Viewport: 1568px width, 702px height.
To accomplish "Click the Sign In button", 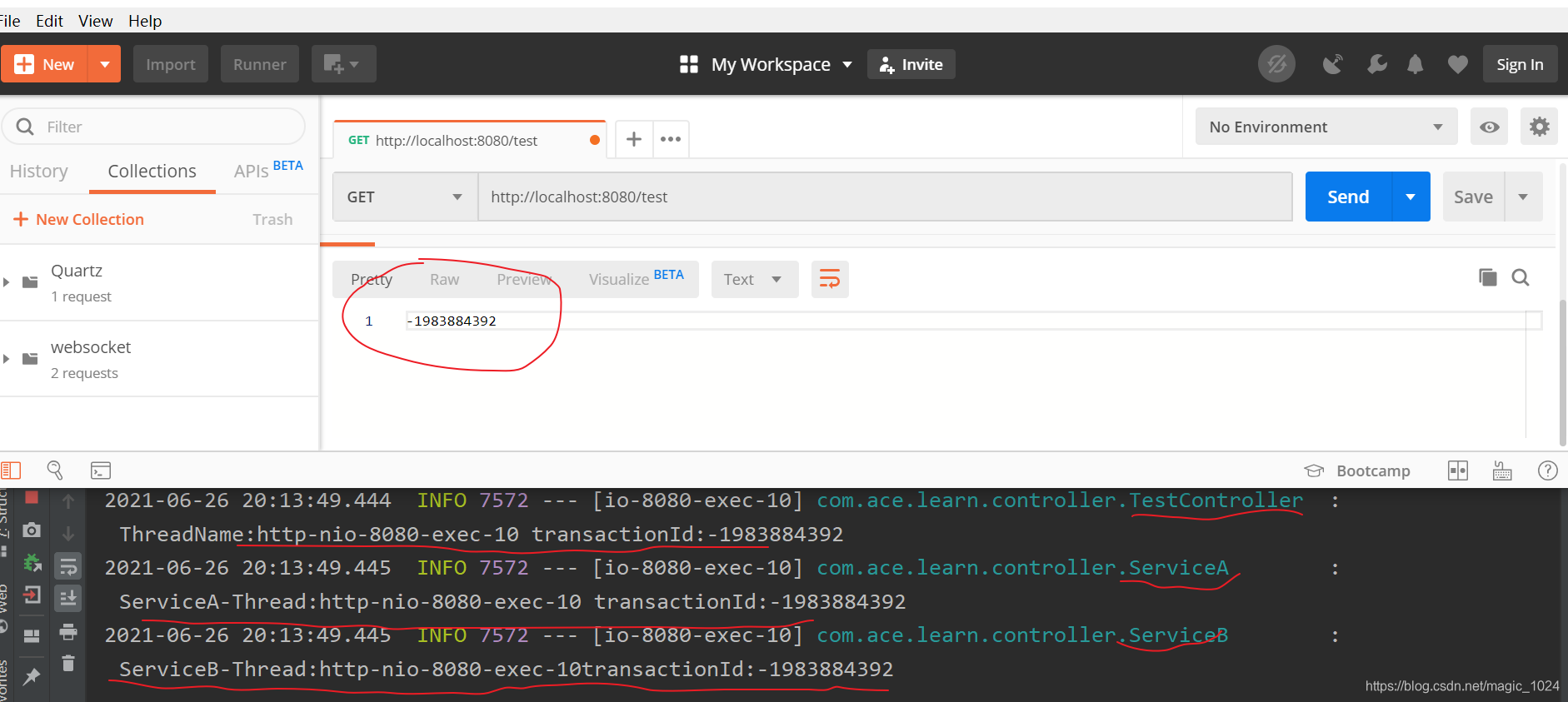I will tap(1520, 64).
